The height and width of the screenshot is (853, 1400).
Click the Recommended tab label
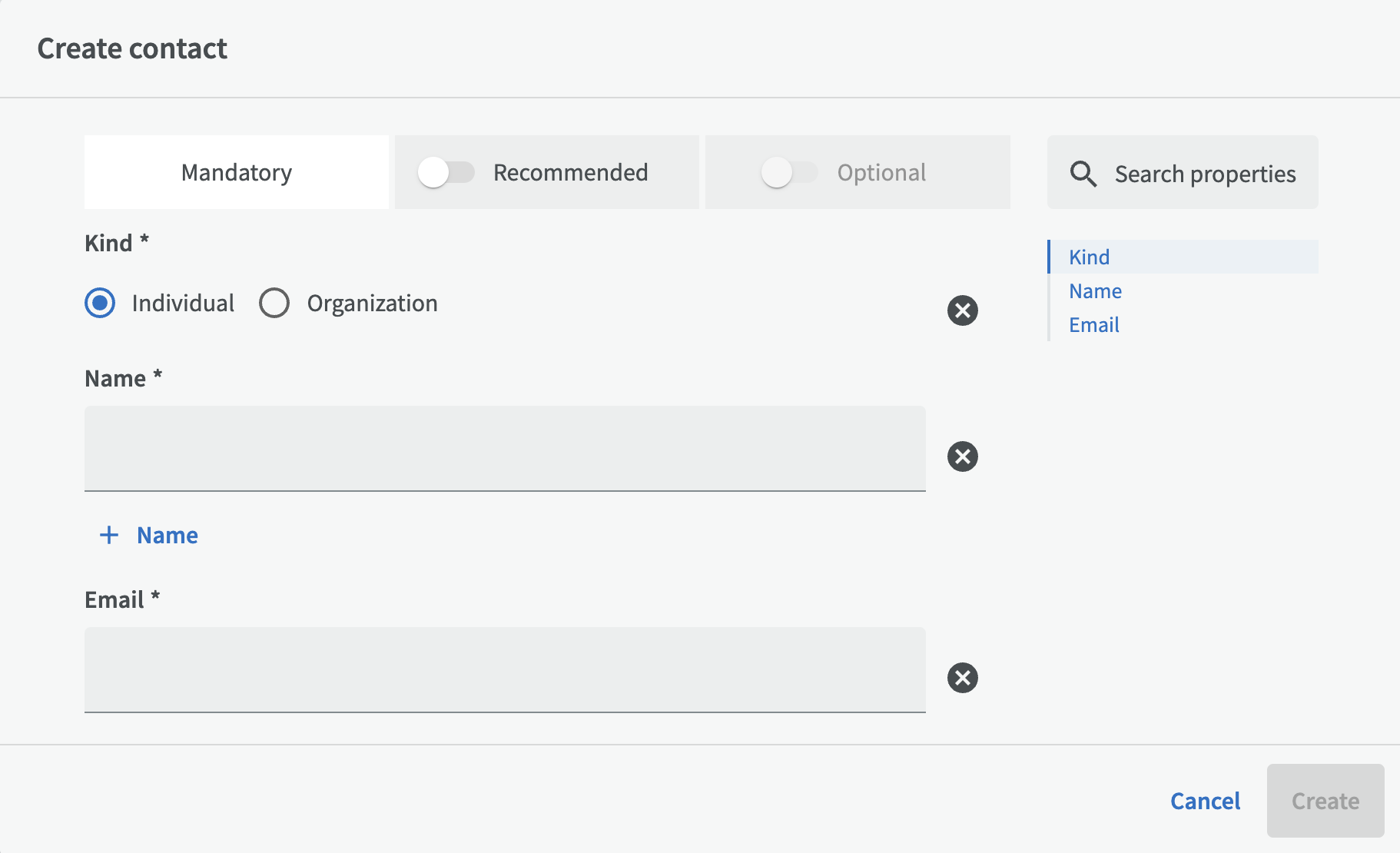(570, 172)
